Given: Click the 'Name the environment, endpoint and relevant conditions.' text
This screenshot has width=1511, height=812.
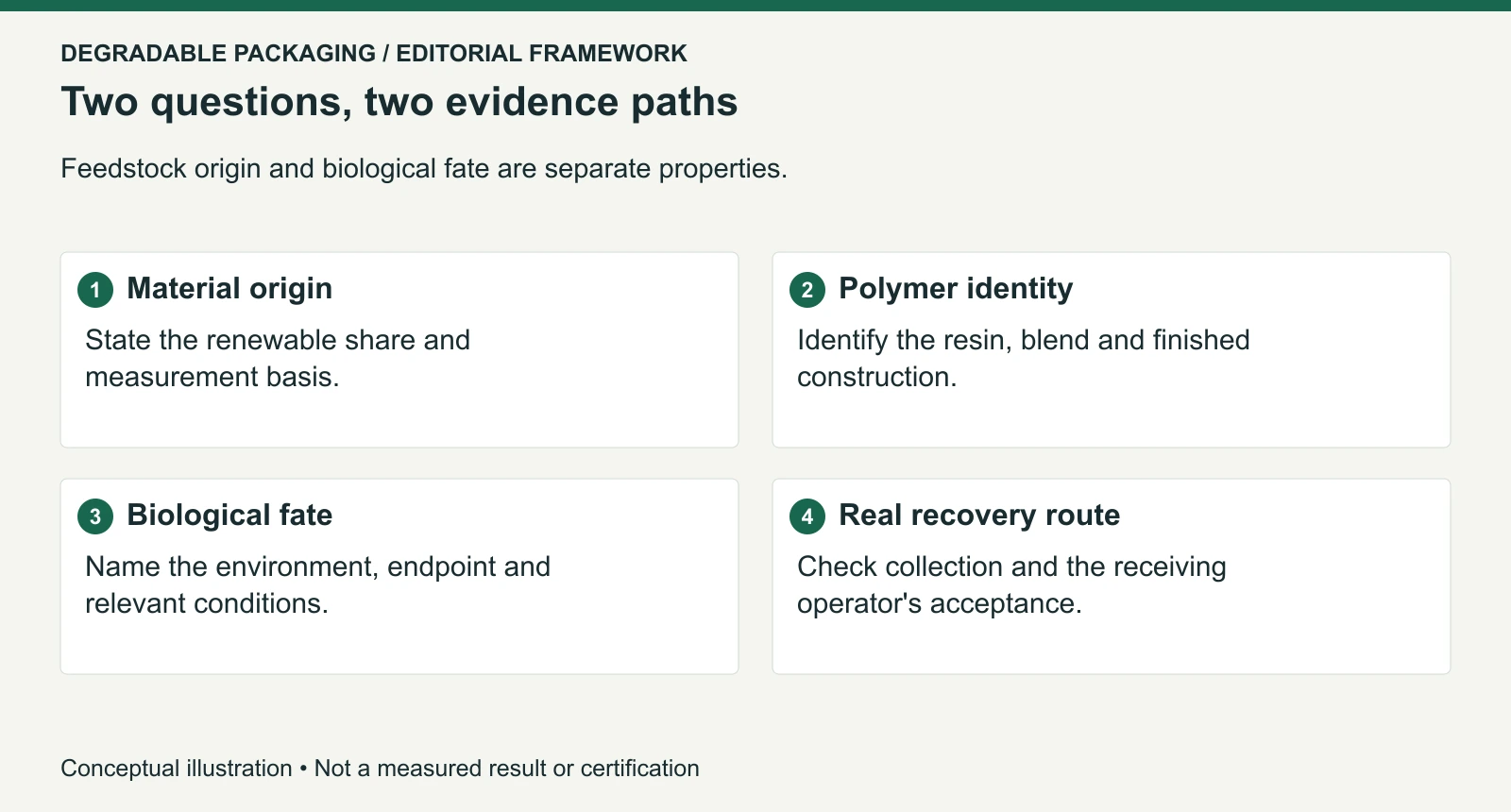Looking at the screenshot, I should [x=317, y=584].
